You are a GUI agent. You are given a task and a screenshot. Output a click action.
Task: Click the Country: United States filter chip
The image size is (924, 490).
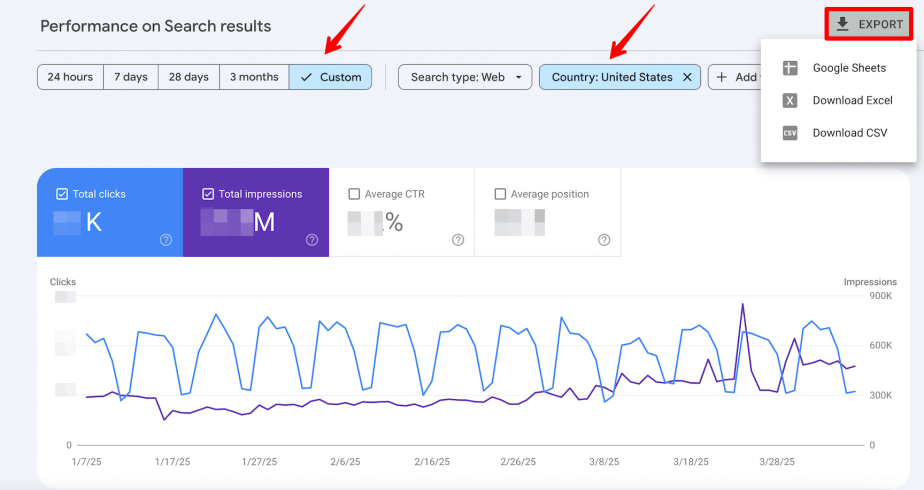pos(609,77)
